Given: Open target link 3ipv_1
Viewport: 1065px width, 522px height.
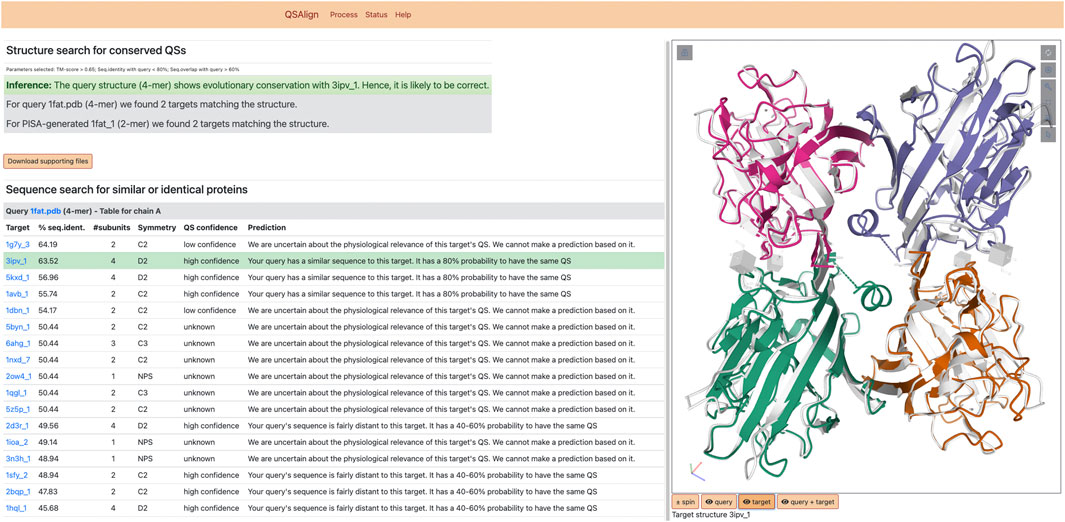Looking at the screenshot, I should 17,261.
